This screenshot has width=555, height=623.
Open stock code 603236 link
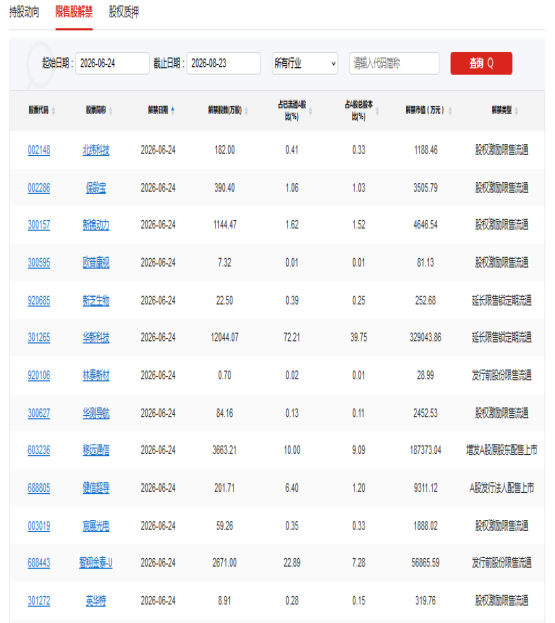39,450
